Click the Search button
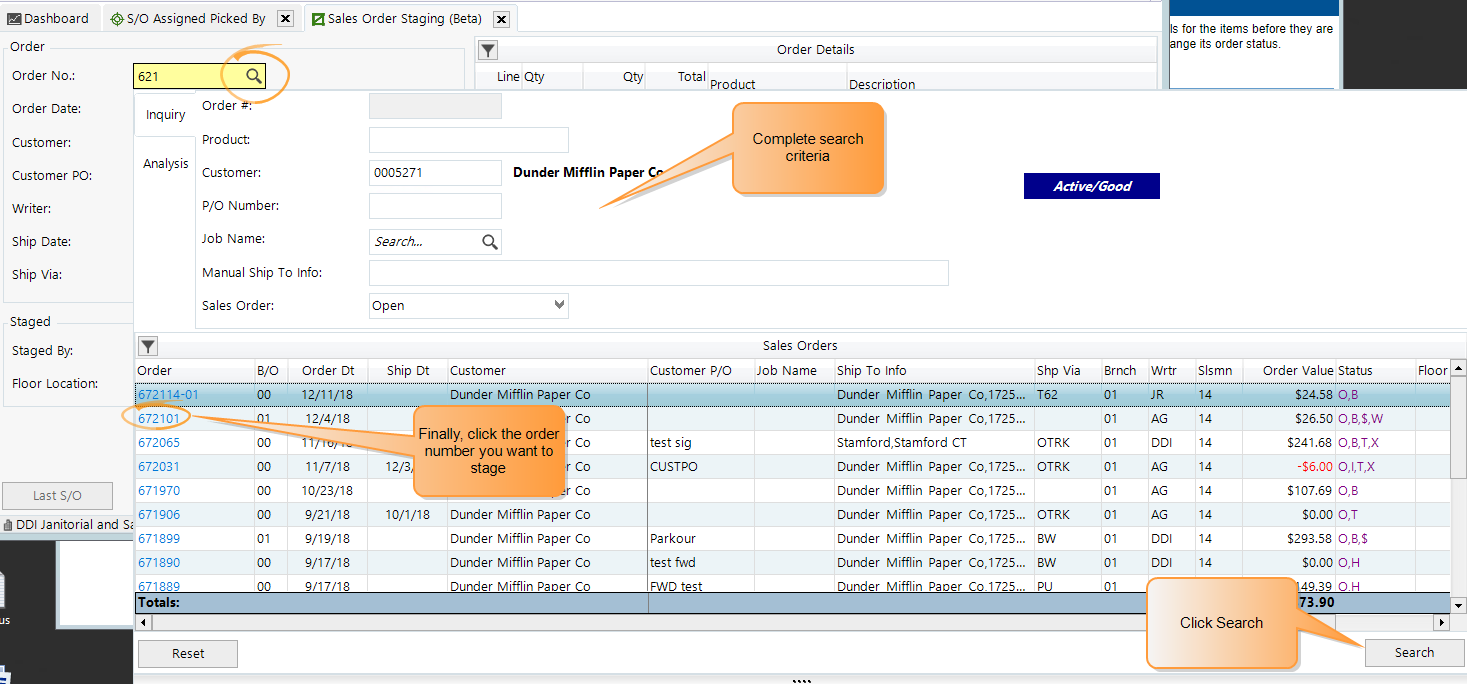 1414,652
